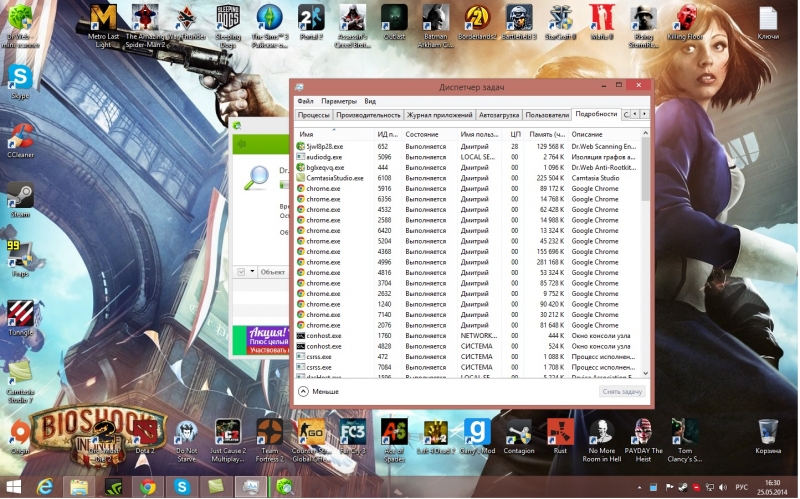This screenshot has height=499, width=800.
Task: Select csrss.exe with PID 472
Action: (x=467, y=357)
